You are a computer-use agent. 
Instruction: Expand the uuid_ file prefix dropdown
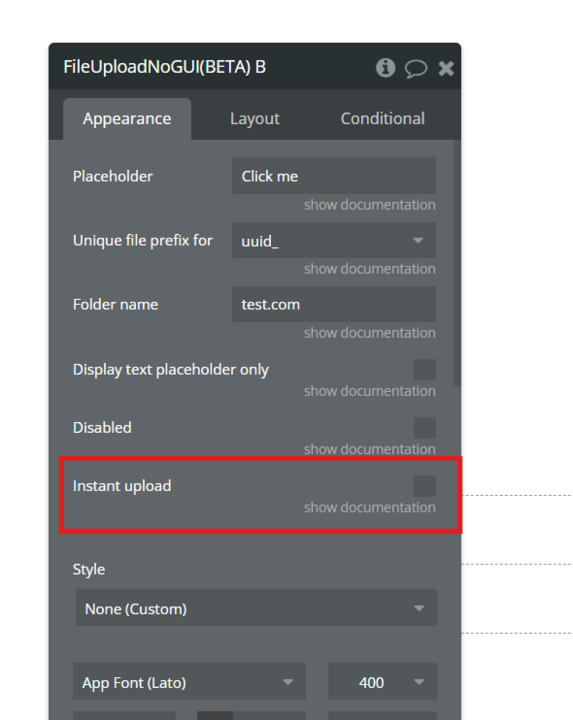pos(334,240)
